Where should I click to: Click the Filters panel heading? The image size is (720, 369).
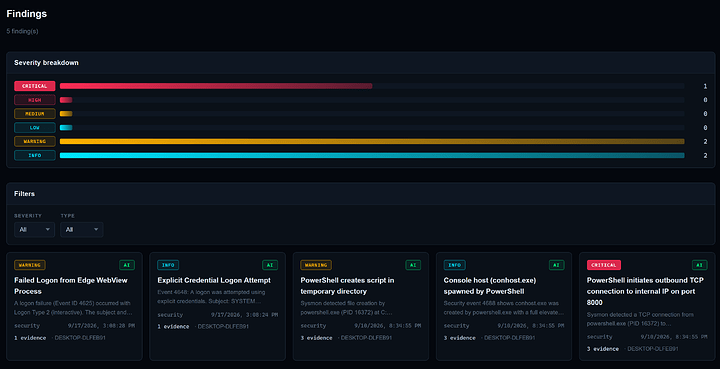24,194
